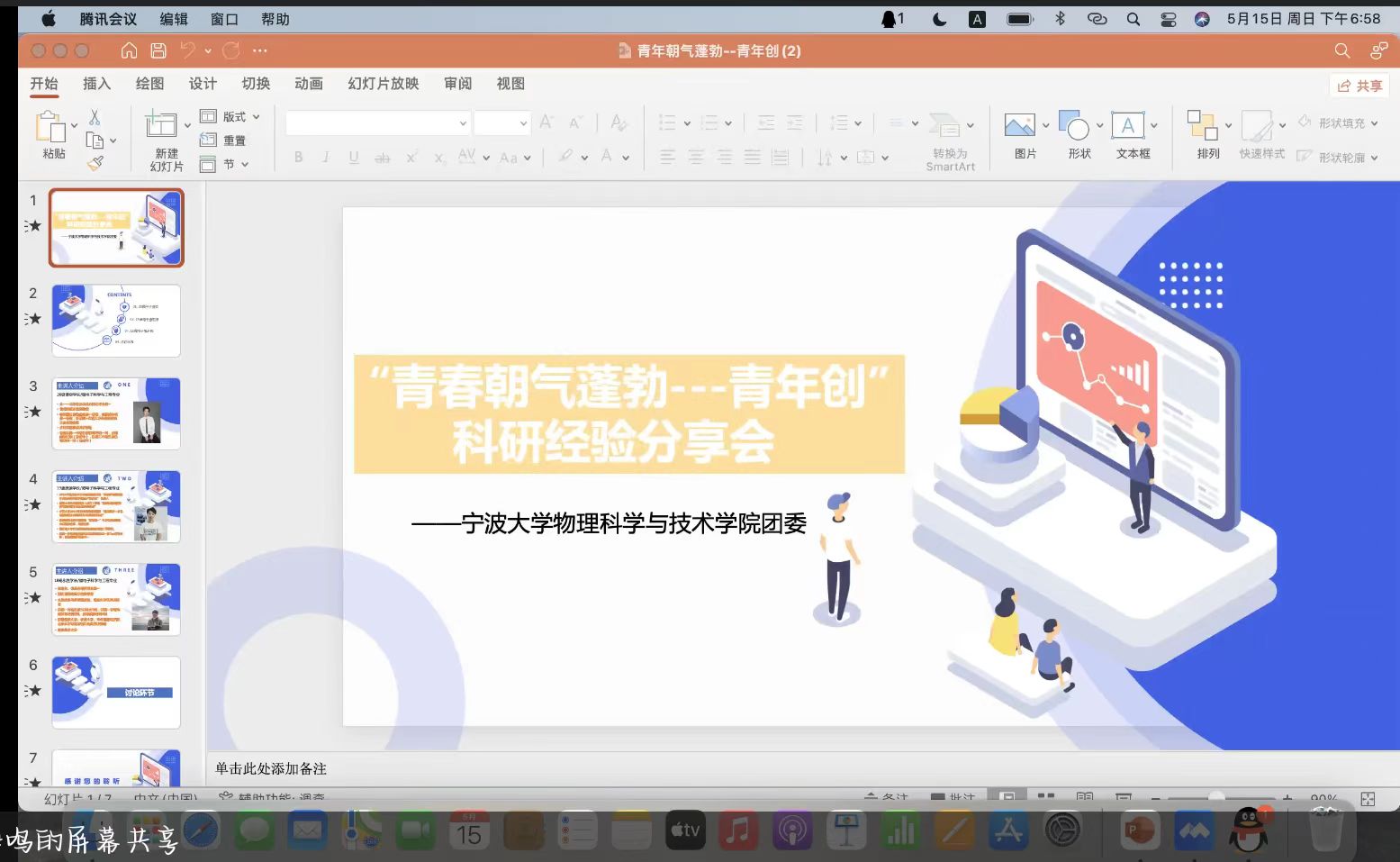Viewport: 1400px width, 862px height.
Task: Open the font name combo box
Action: [x=377, y=122]
